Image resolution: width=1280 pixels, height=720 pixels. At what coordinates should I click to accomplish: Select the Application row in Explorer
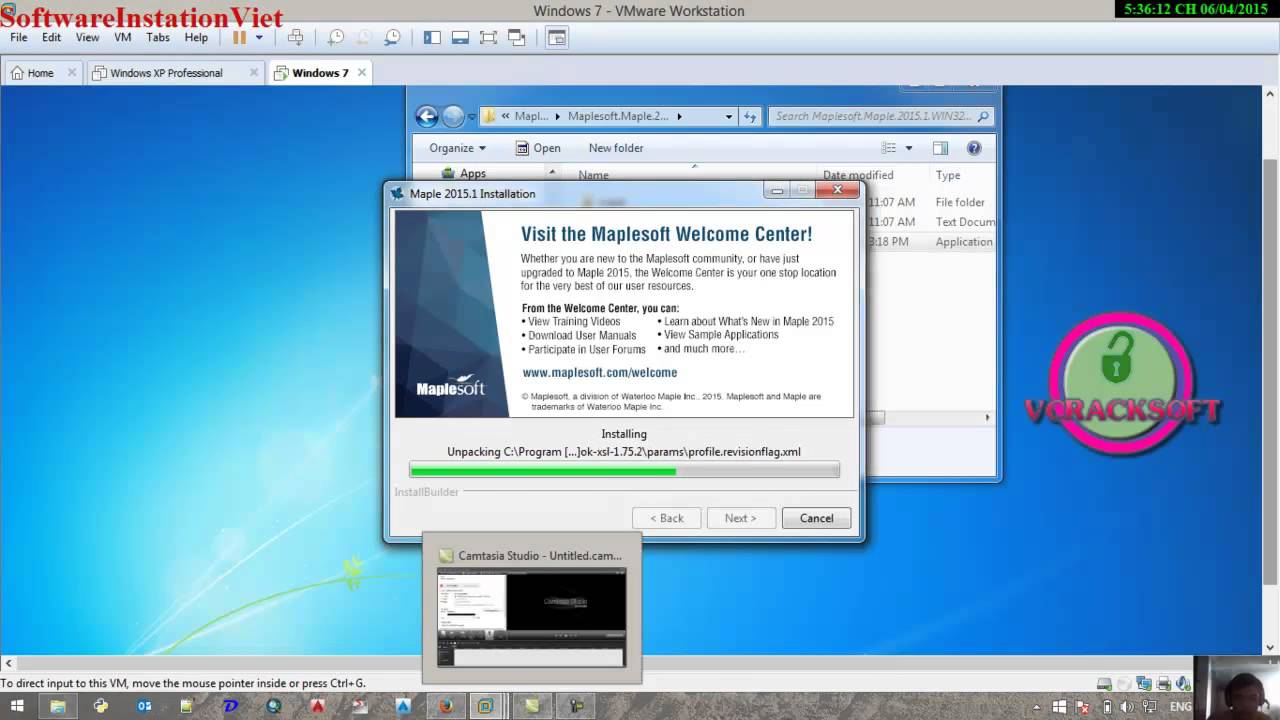click(930, 242)
